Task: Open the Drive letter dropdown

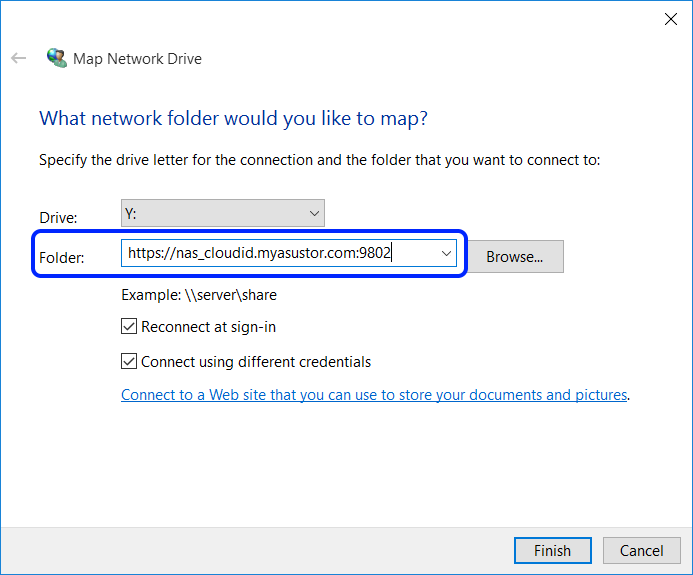Action: tap(222, 213)
